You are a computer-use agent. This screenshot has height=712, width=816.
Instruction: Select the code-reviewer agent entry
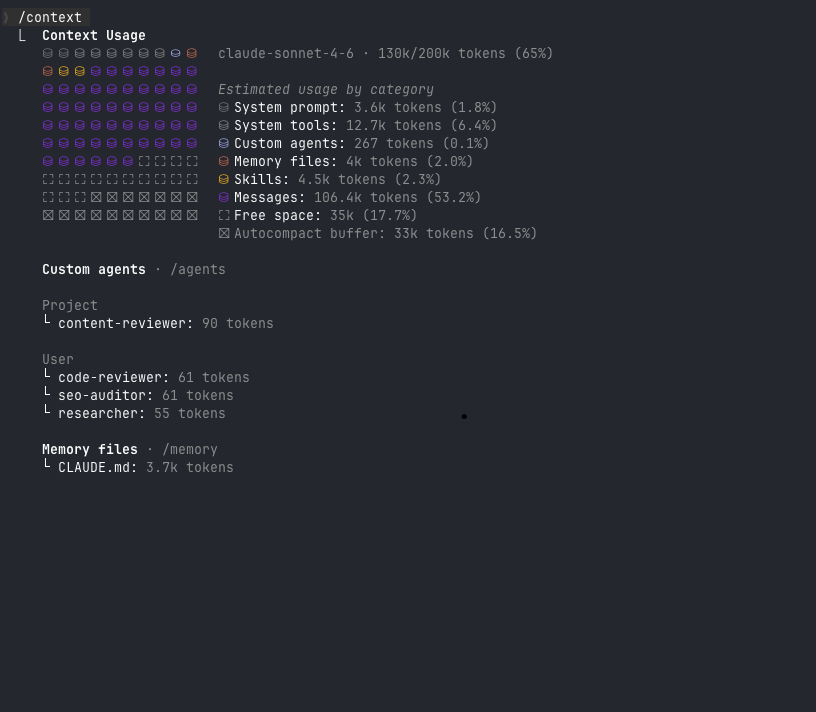[113, 378]
